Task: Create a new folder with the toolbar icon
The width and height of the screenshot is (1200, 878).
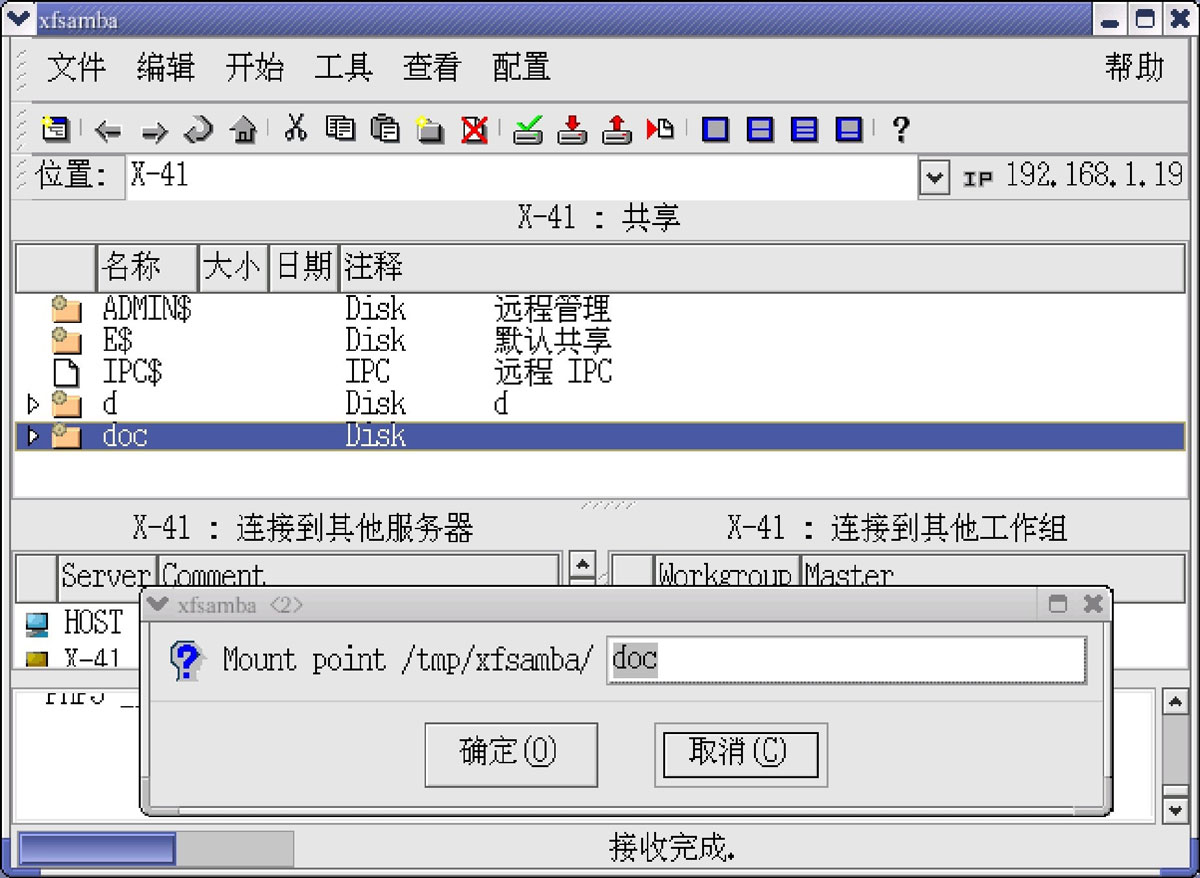Action: tap(430, 129)
